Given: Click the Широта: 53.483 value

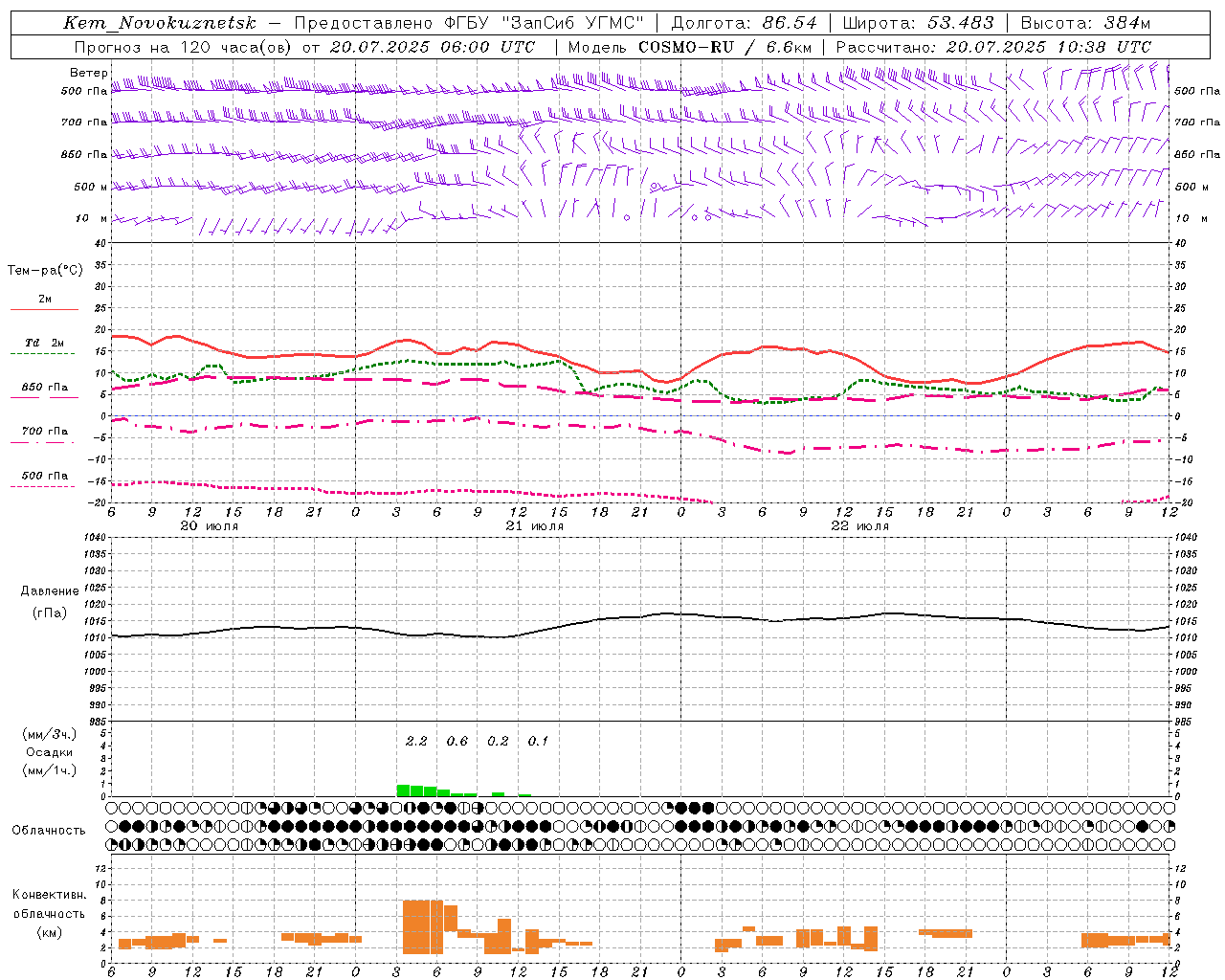Looking at the screenshot, I should coord(919,23).
